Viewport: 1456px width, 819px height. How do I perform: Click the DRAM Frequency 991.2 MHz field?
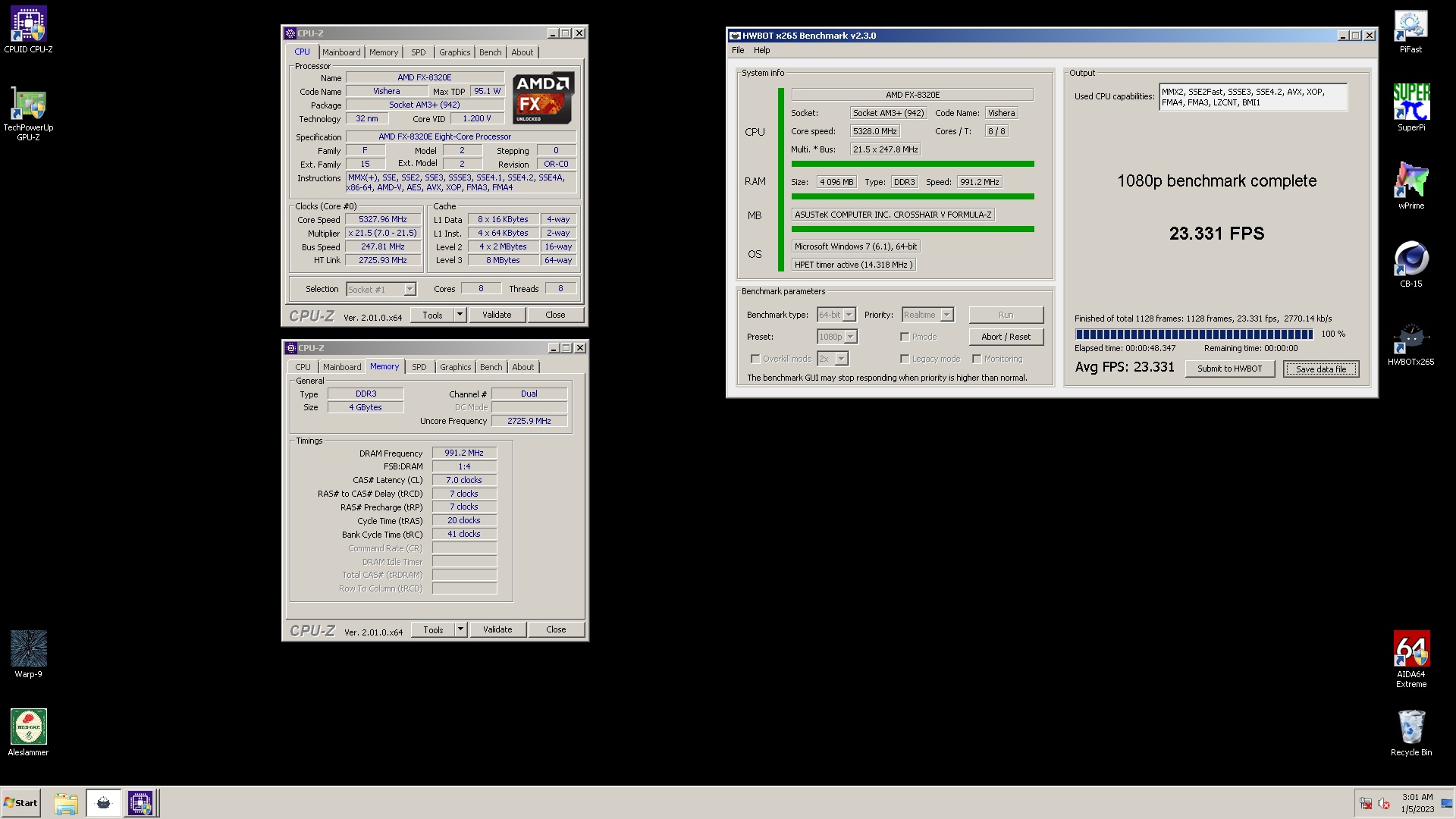click(464, 453)
